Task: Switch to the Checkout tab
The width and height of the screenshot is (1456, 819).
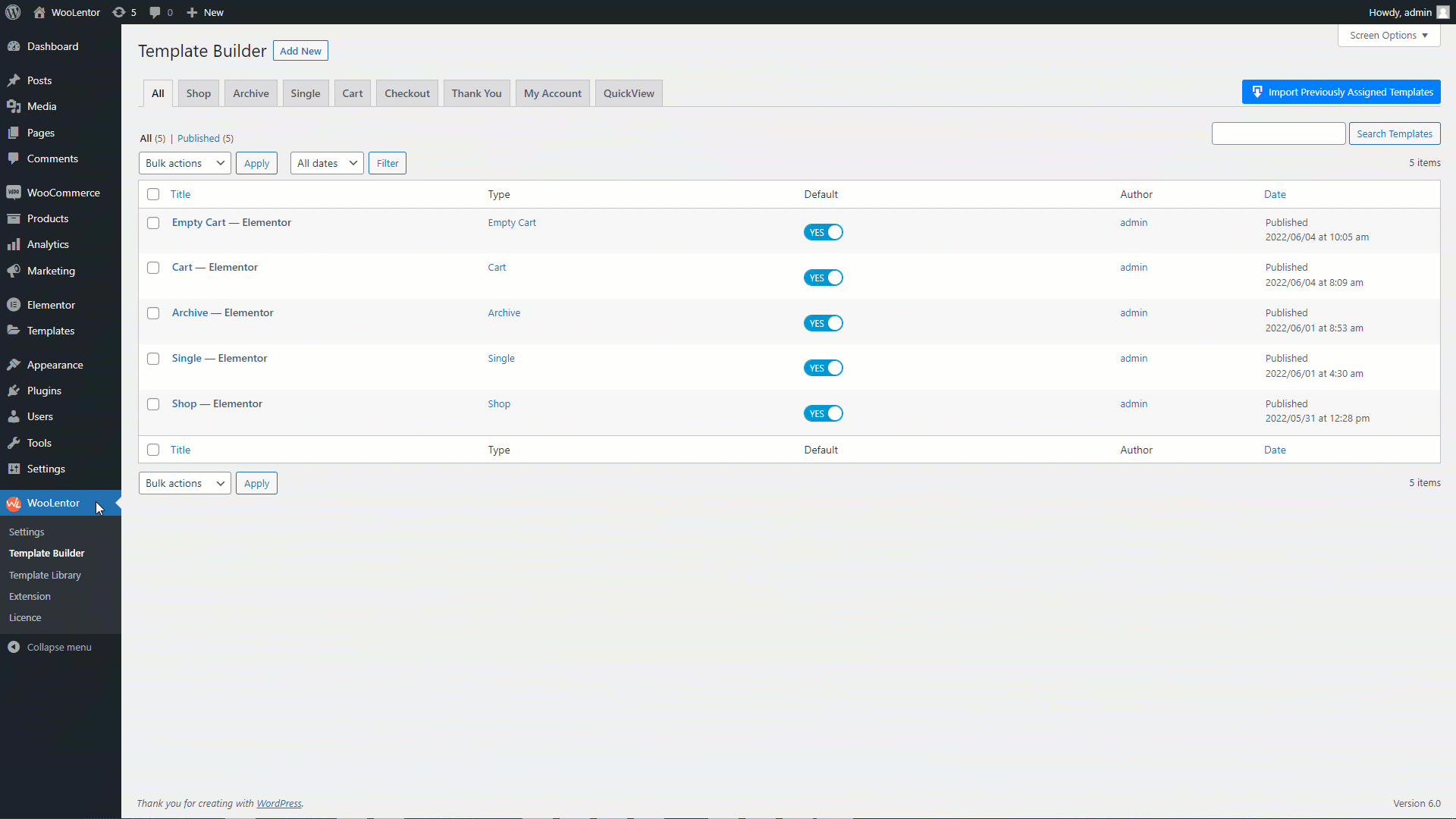Action: tap(406, 93)
